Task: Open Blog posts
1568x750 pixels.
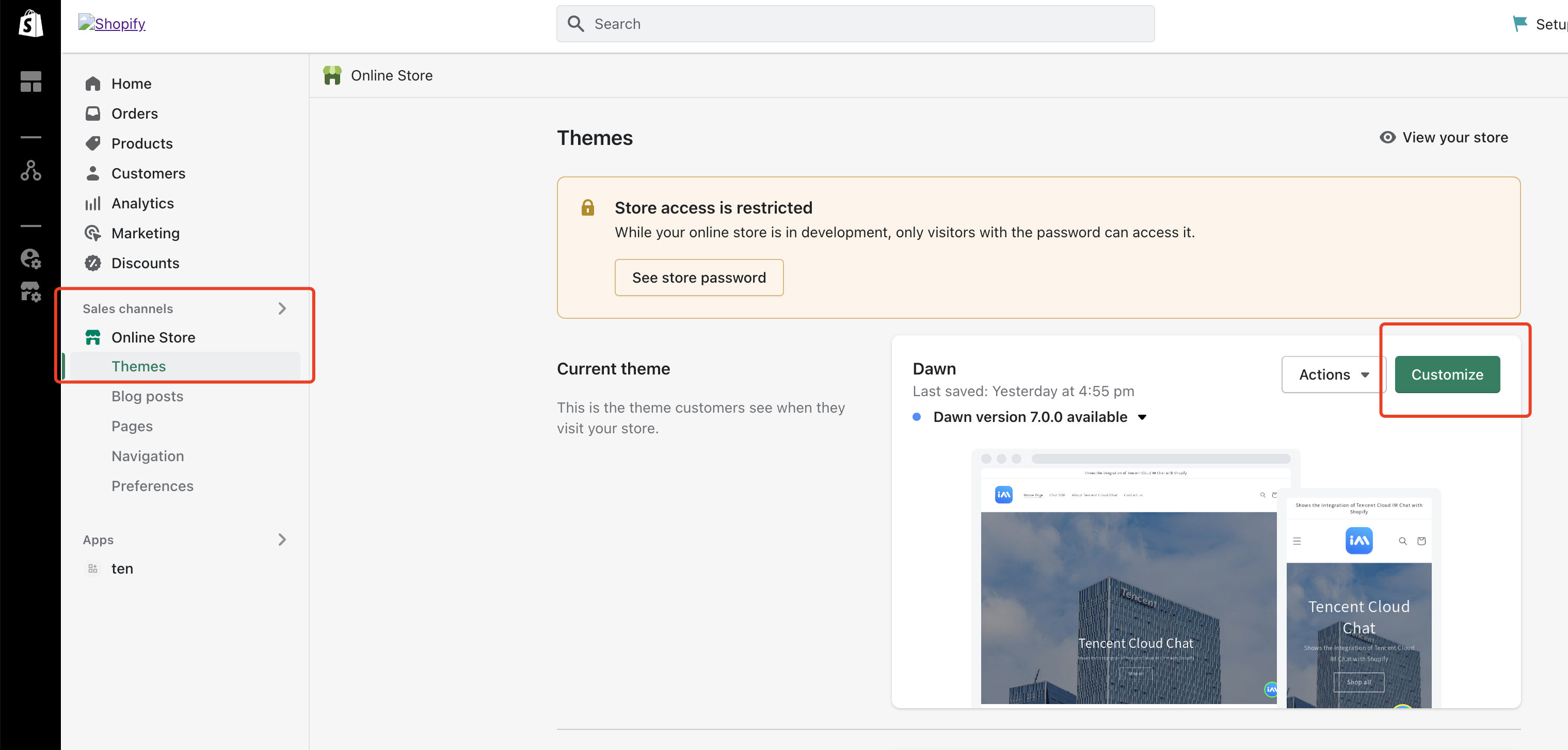Action: click(147, 396)
